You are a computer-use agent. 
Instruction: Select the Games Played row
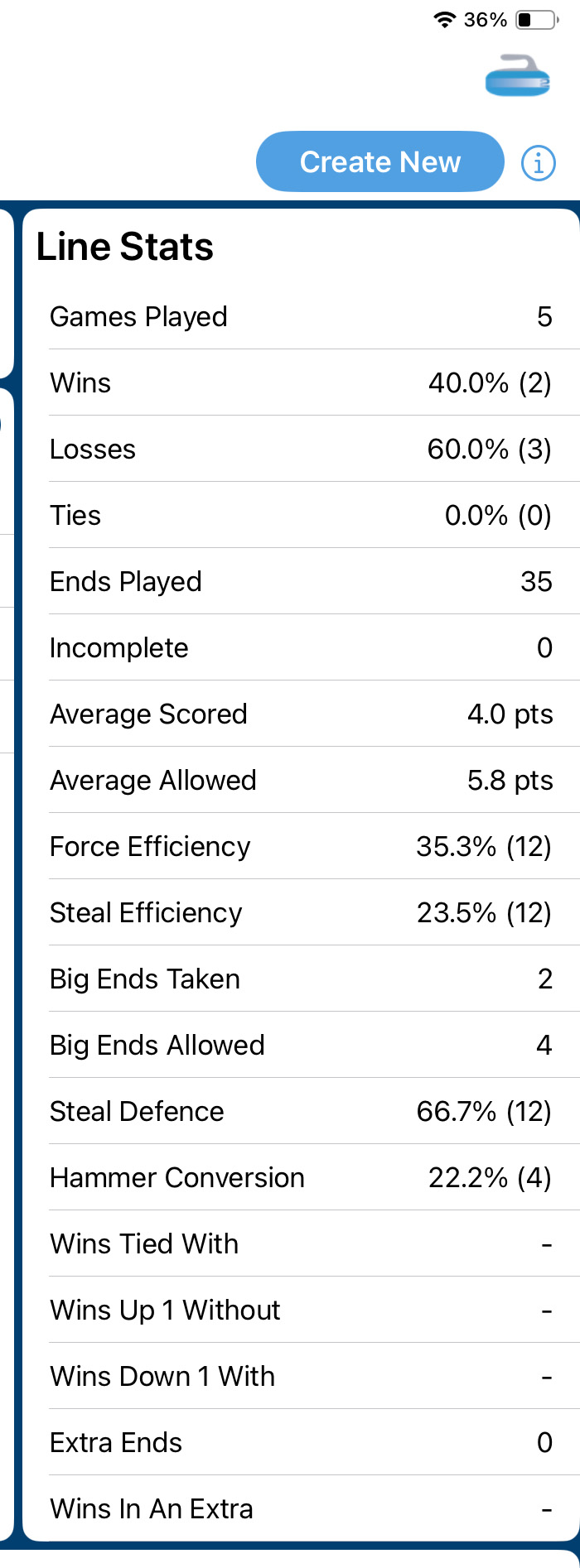tap(301, 316)
